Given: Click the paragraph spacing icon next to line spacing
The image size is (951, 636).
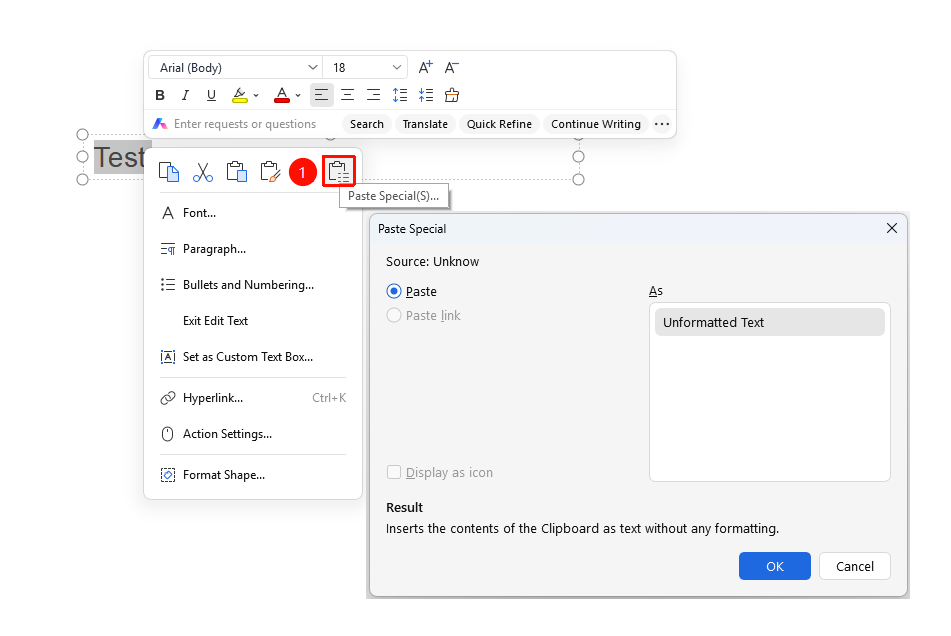Looking at the screenshot, I should [x=426, y=95].
